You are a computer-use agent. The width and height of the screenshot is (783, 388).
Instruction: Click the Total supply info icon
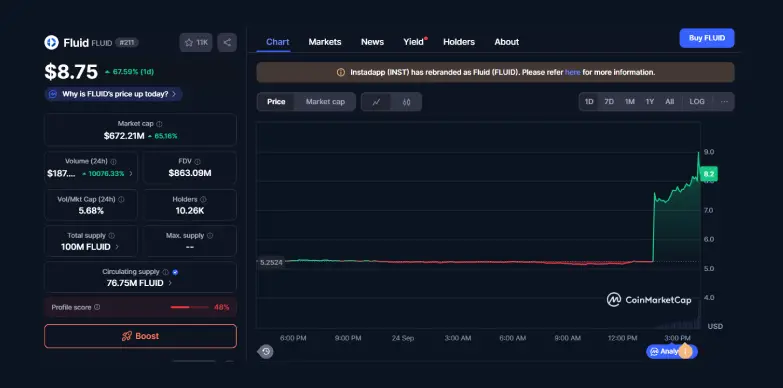click(x=111, y=236)
